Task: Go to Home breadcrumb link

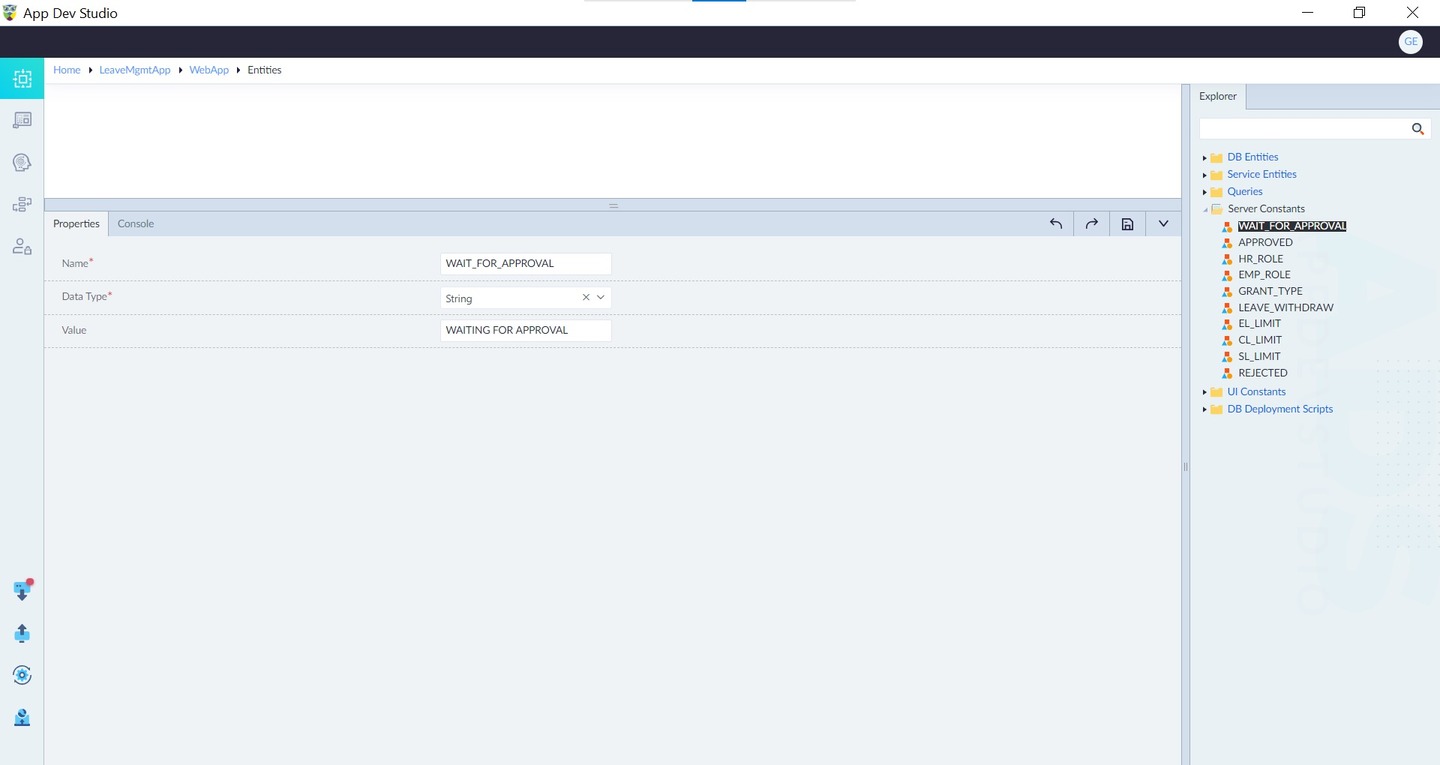Action: (x=67, y=70)
